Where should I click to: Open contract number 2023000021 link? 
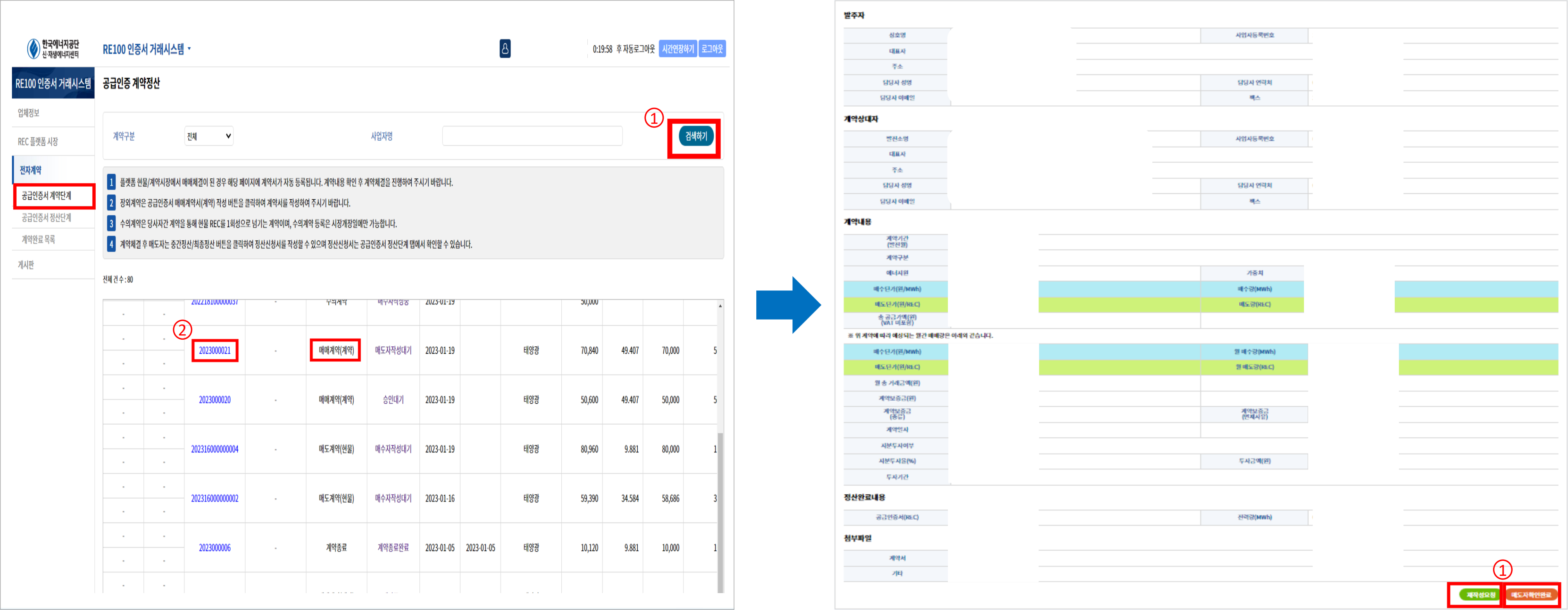tap(214, 351)
